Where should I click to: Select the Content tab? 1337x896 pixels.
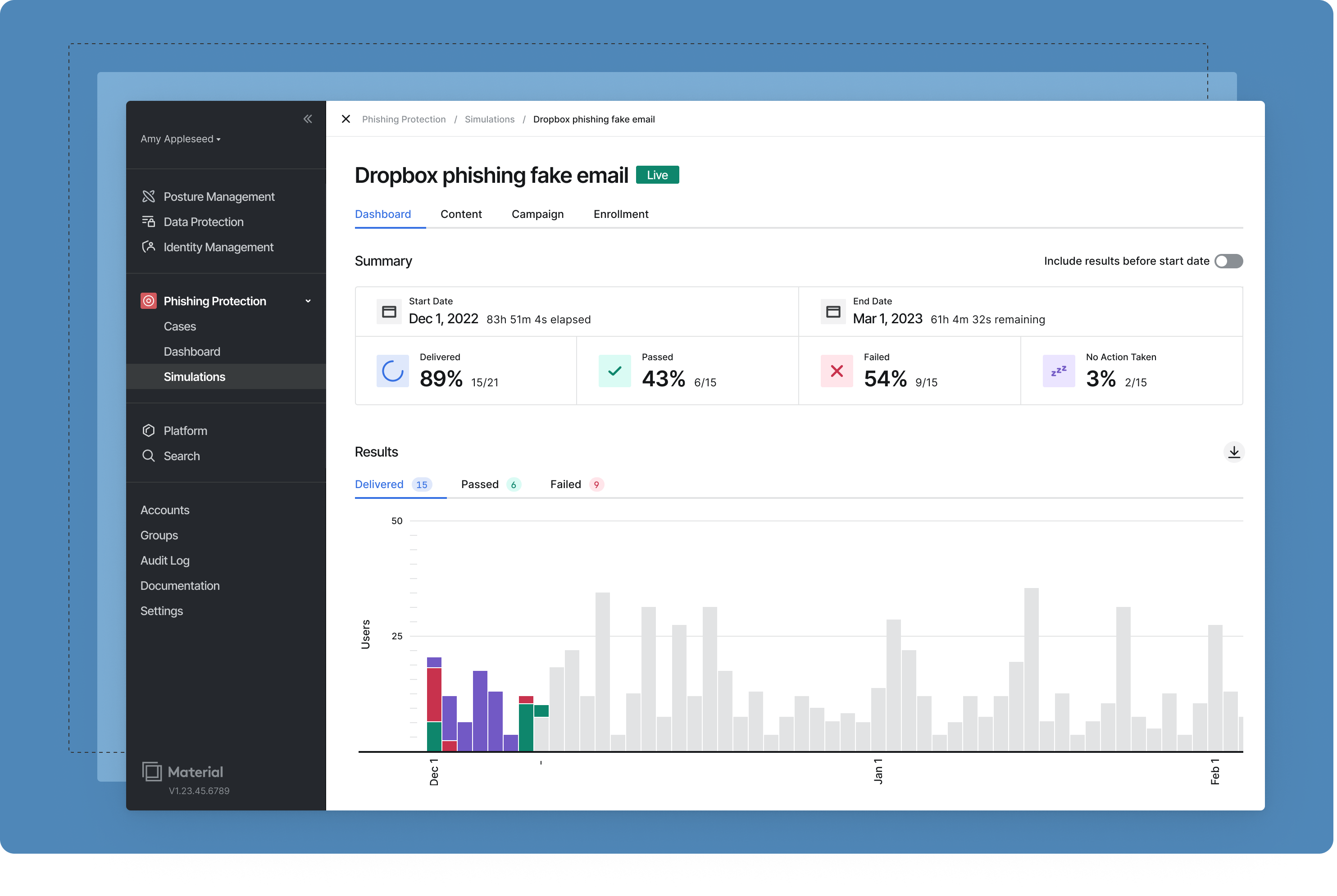(x=460, y=214)
